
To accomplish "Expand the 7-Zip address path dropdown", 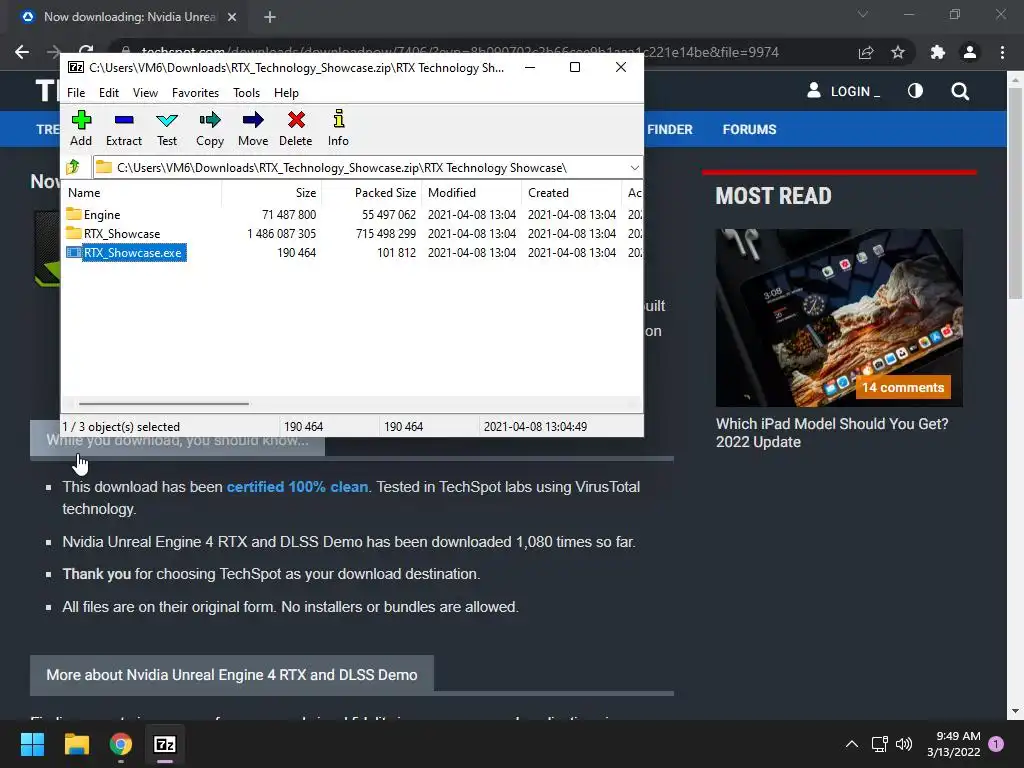I will coord(634,168).
